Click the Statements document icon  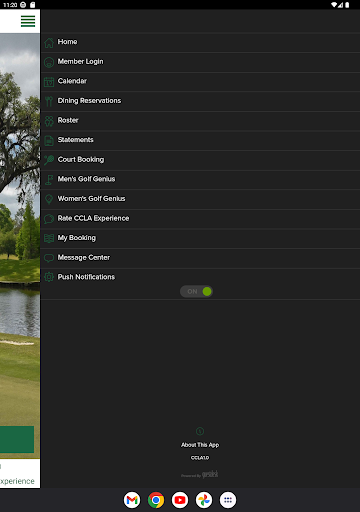click(49, 141)
